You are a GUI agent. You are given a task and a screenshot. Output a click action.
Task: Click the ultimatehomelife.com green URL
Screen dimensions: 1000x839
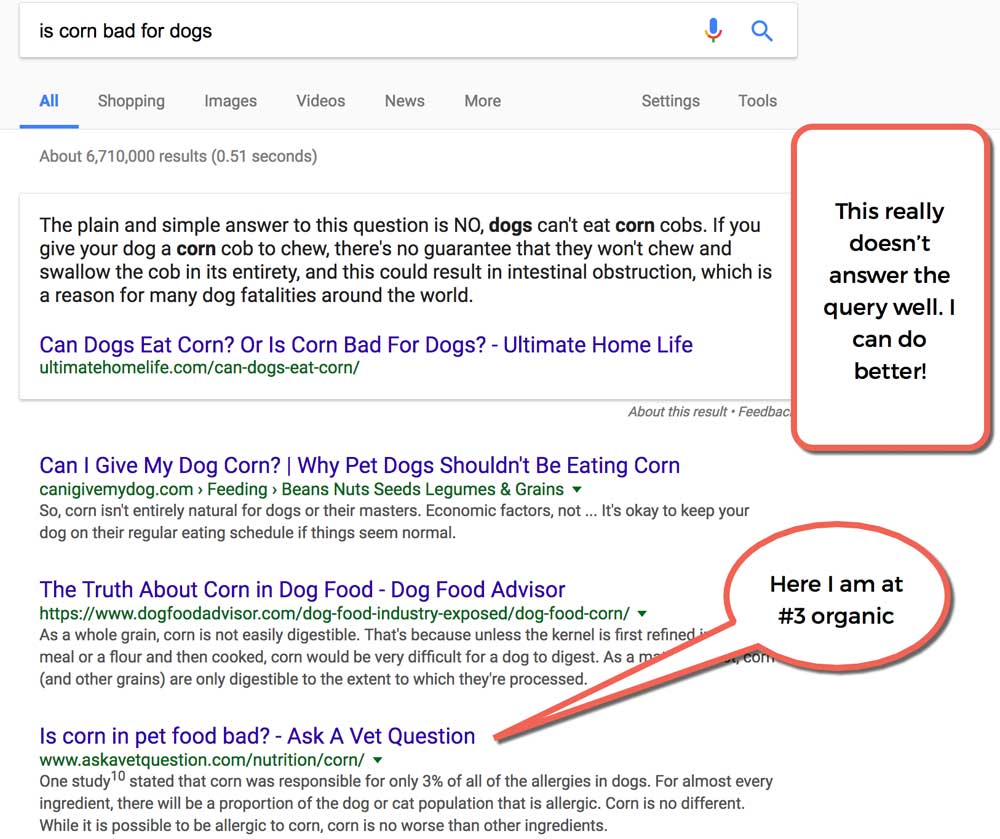coord(199,368)
